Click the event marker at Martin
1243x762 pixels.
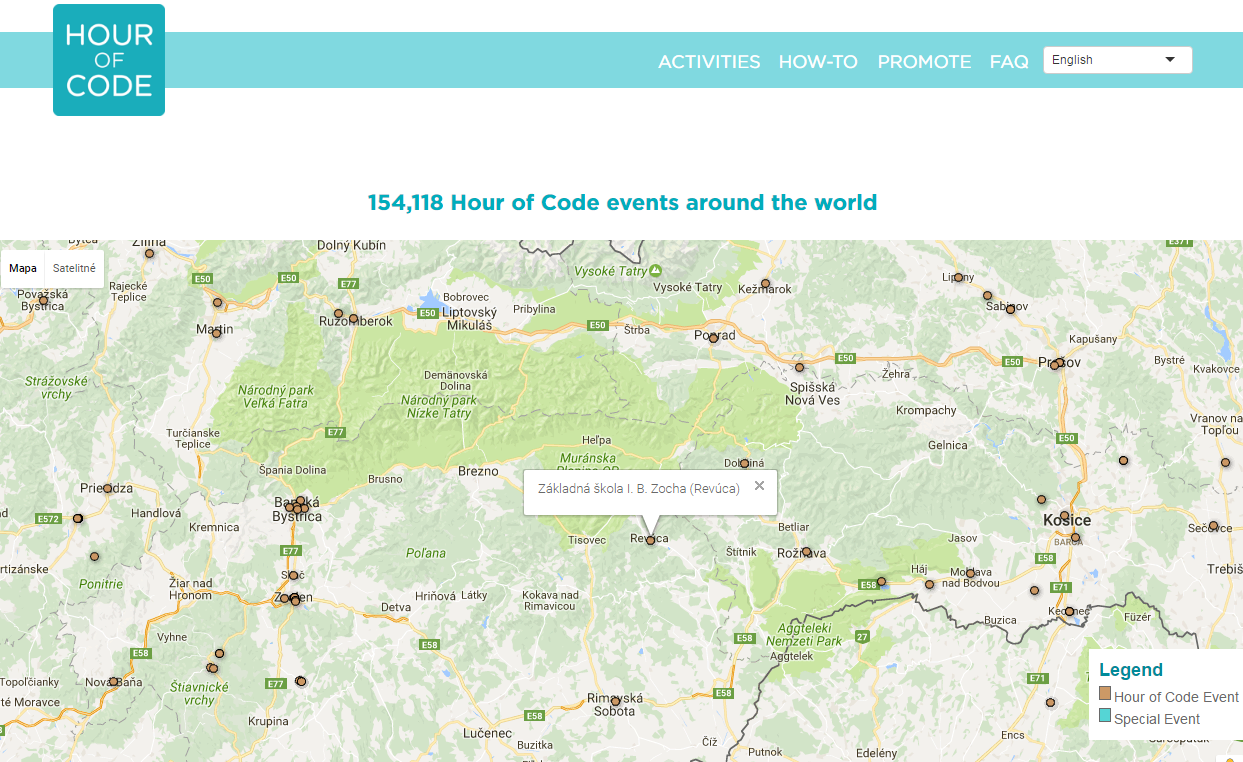[216, 333]
